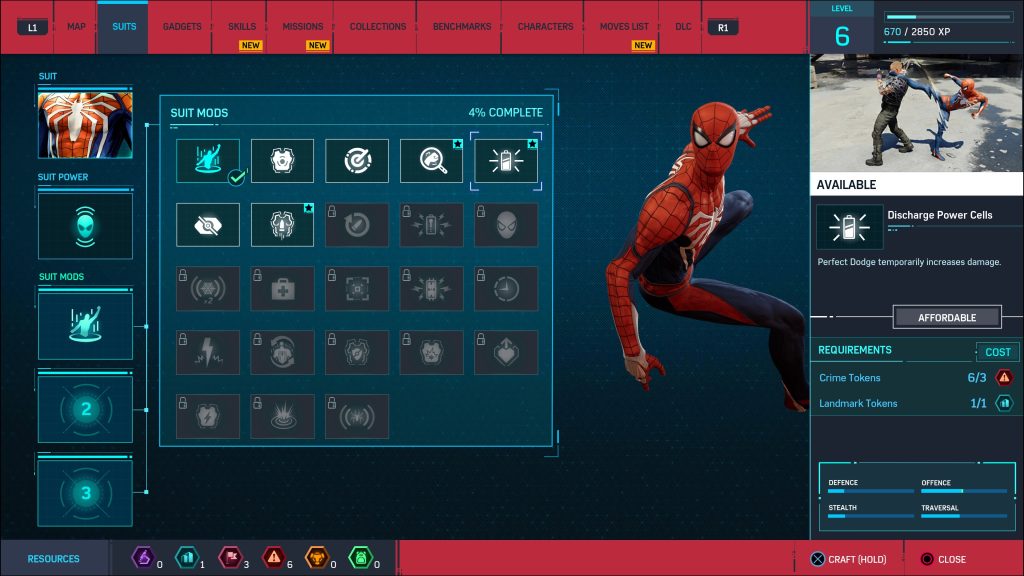Click the orange trophy Challenge token icon

point(316,558)
